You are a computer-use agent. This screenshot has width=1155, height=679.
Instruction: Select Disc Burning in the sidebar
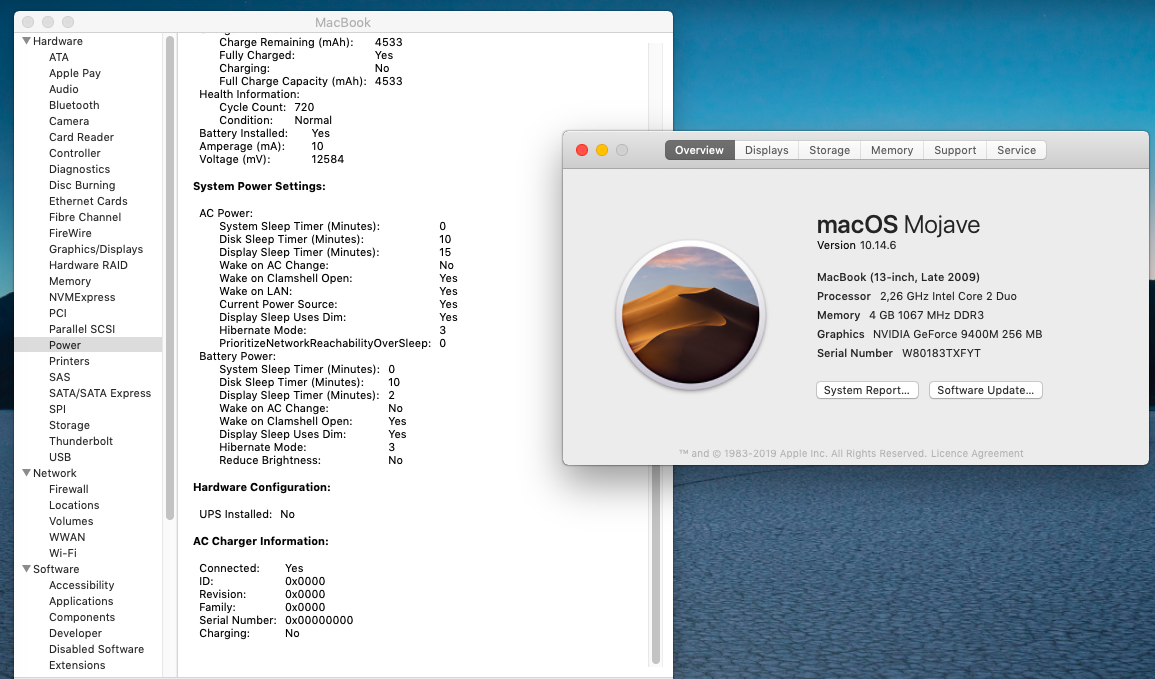point(82,185)
